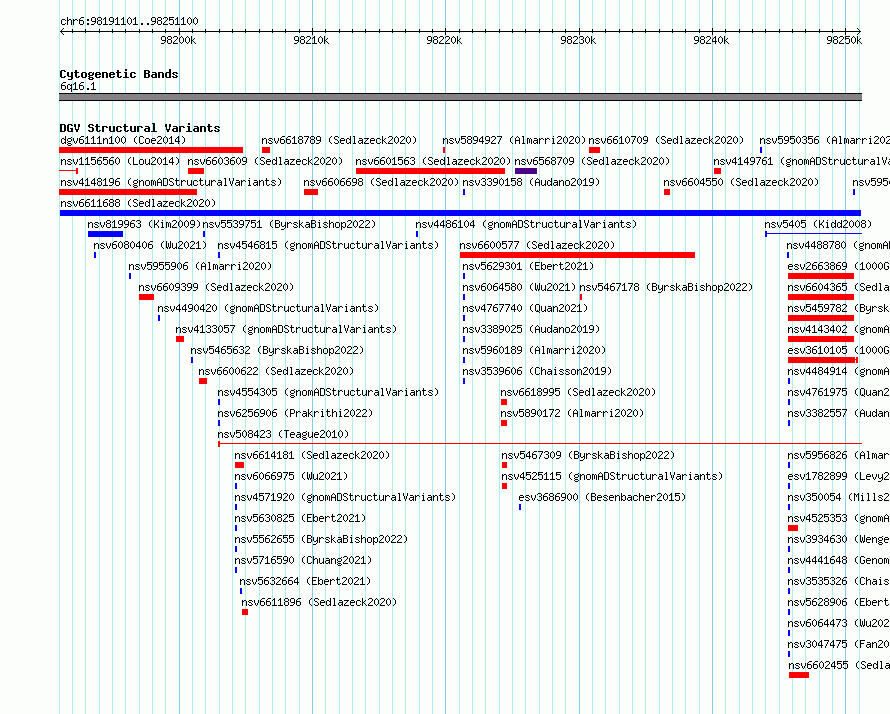Viewport: 890px width, 714px height.
Task: Click chr6:98191101..98251100 coordinate label
Action: (x=129, y=22)
